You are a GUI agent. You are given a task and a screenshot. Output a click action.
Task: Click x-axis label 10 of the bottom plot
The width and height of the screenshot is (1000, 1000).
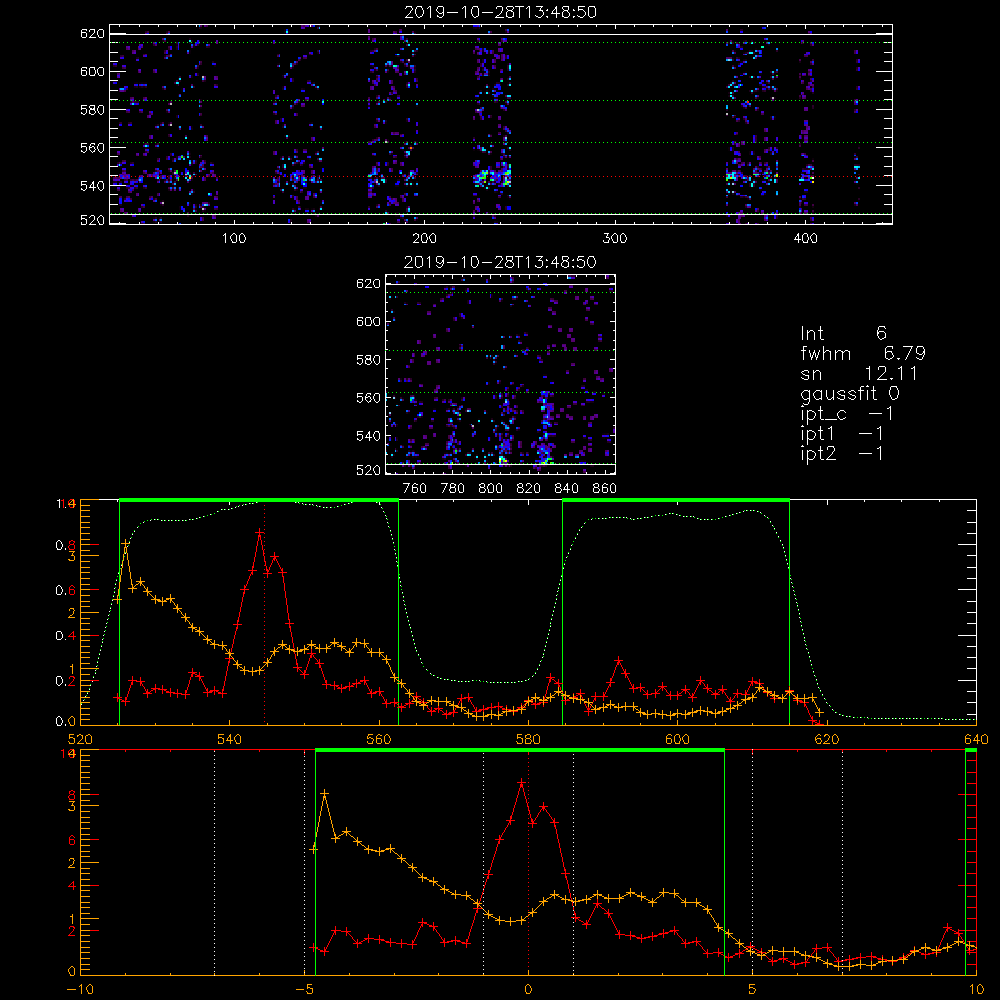click(976, 990)
